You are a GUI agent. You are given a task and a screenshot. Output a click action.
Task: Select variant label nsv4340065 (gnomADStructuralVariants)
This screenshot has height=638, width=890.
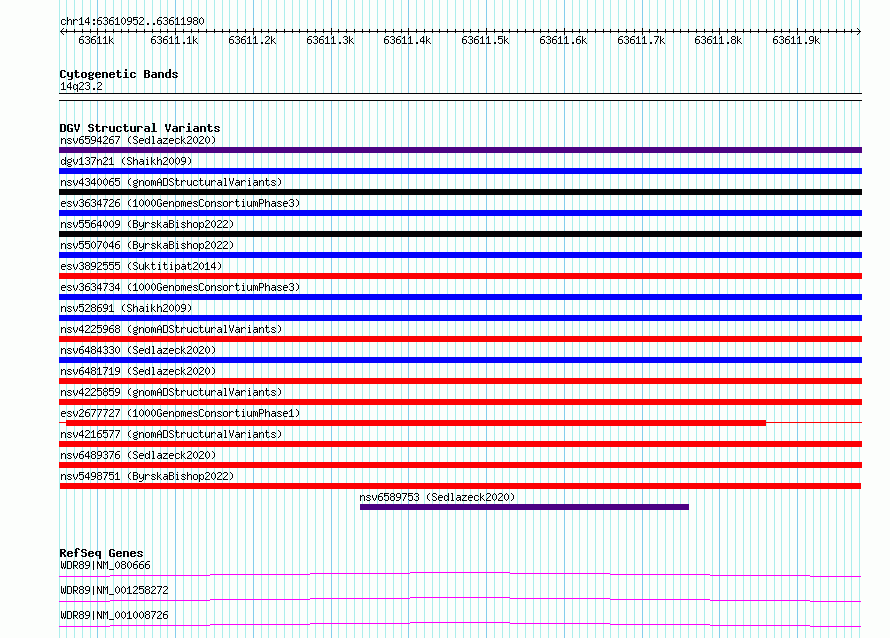[x=171, y=182]
